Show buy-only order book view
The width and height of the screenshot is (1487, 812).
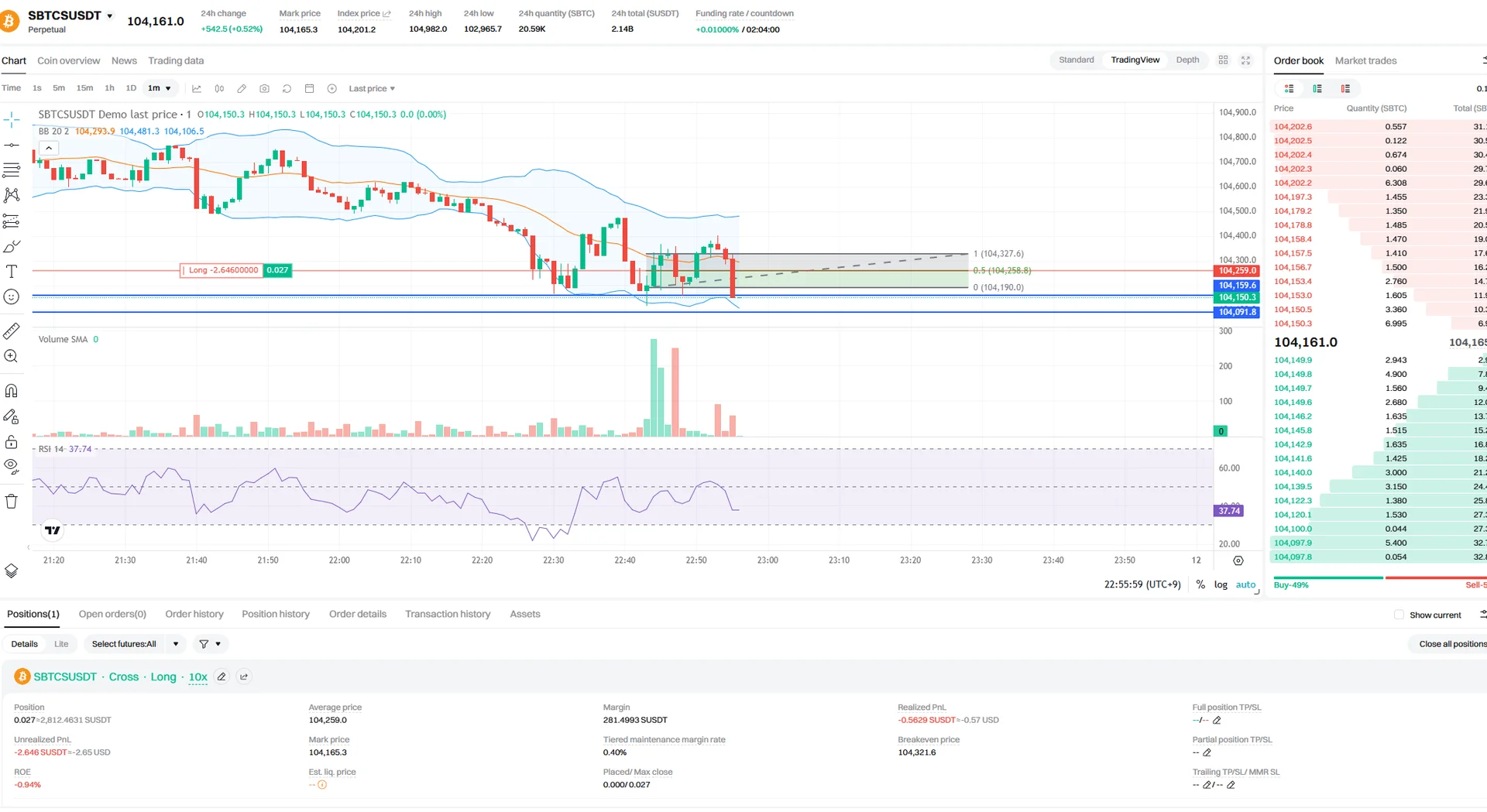(x=1317, y=88)
